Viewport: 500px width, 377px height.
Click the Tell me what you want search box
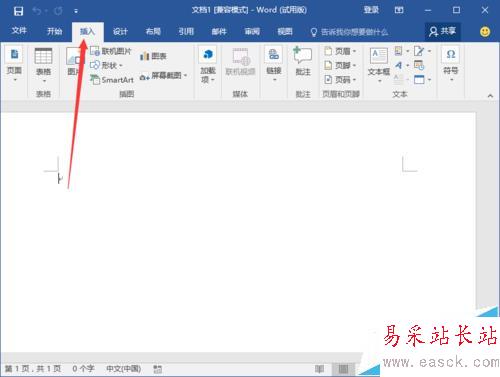(349, 32)
